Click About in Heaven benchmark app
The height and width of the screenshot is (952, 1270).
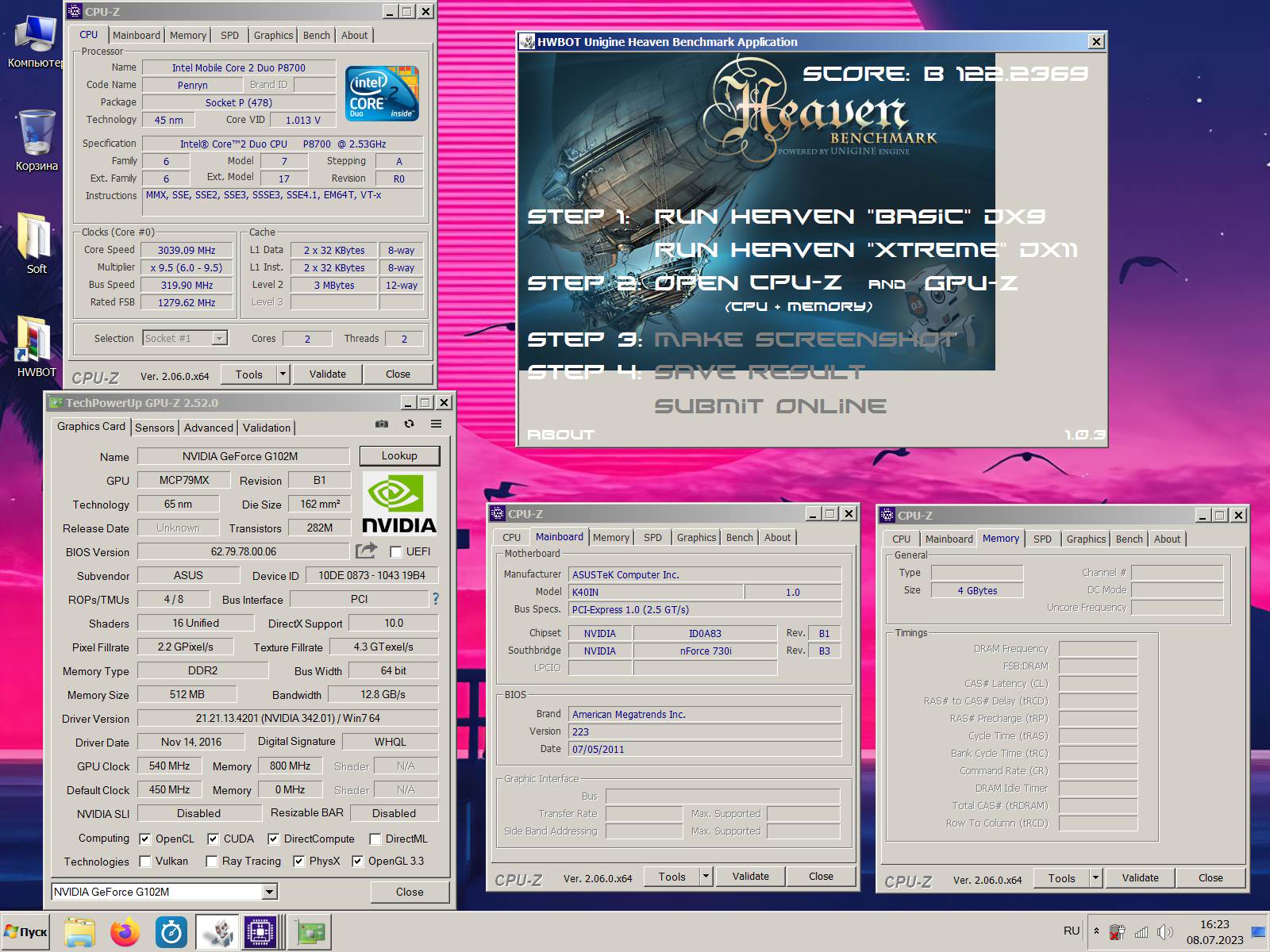560,434
